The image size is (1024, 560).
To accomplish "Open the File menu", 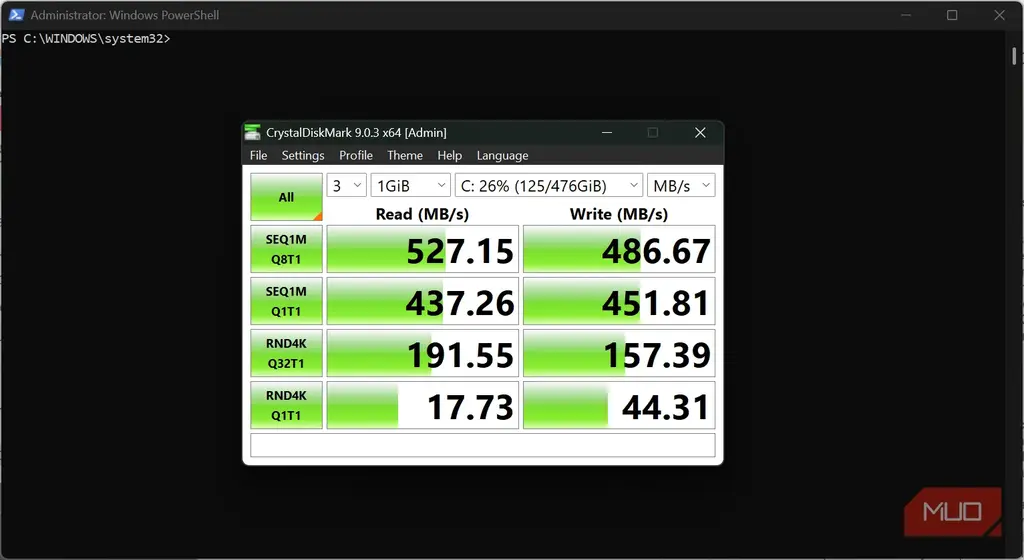I will 258,155.
